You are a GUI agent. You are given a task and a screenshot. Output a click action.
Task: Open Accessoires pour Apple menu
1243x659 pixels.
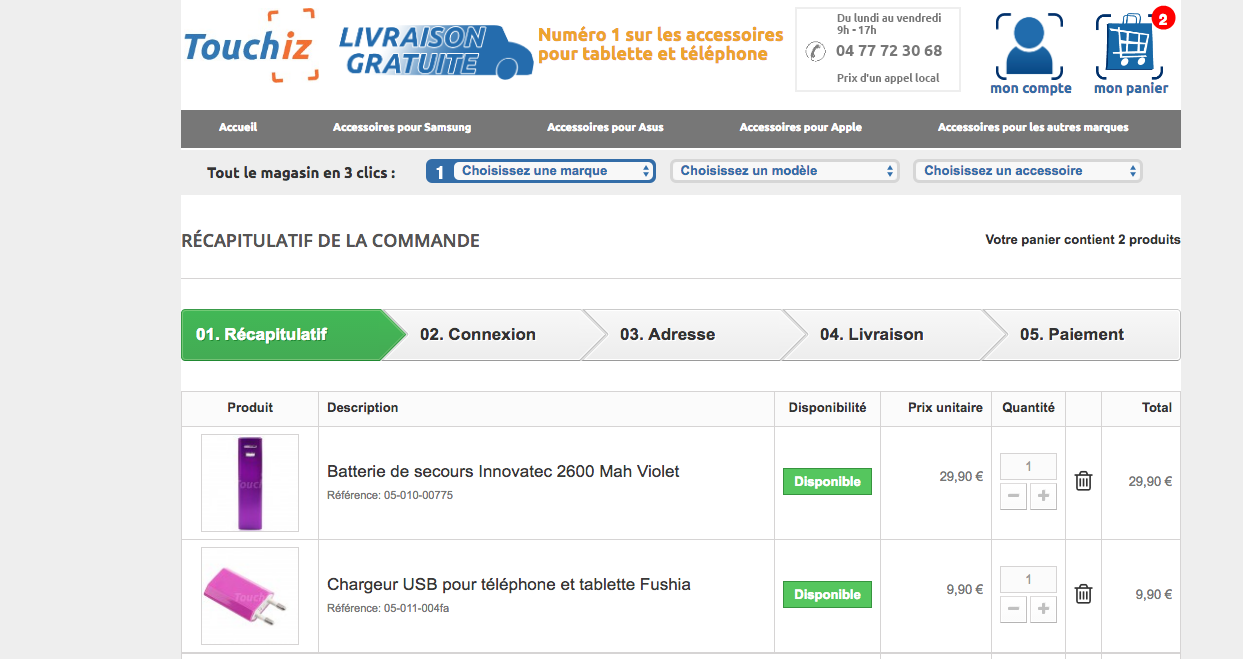(x=800, y=127)
